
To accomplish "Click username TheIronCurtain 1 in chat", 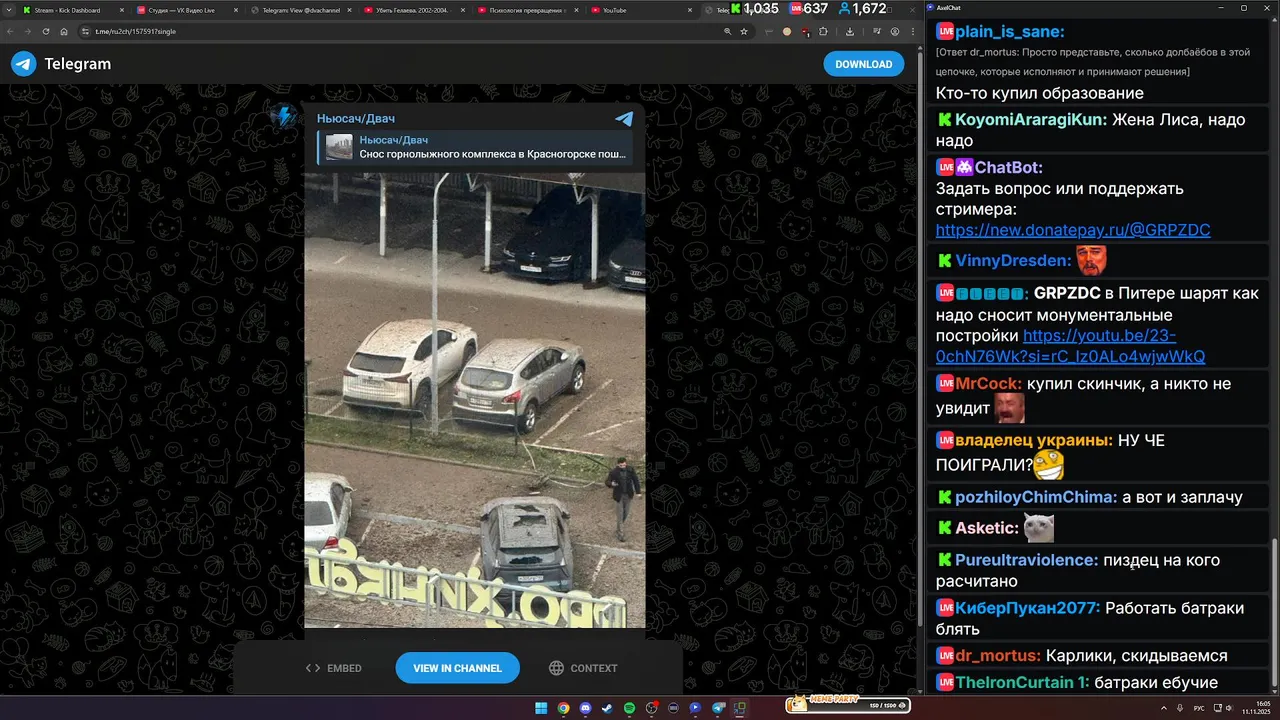I will (x=1022, y=683).
